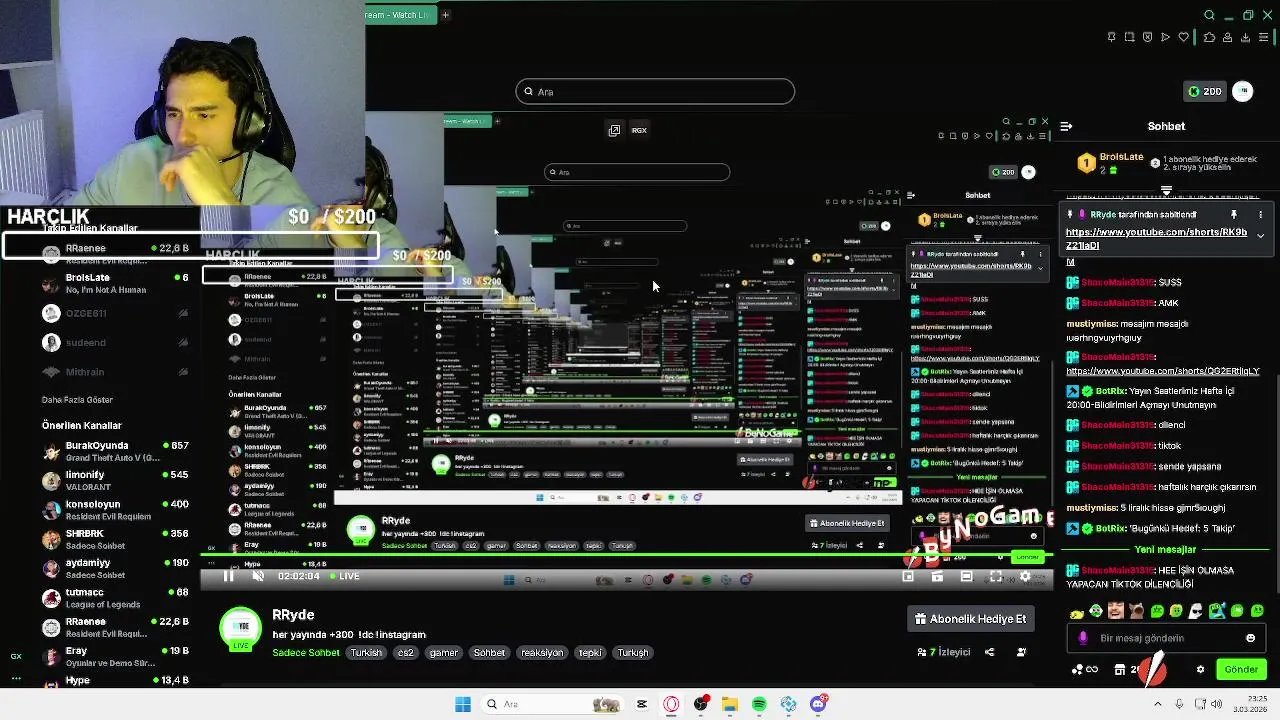
Task: Collapse the Sohbet chat panel
Action: 1066,126
